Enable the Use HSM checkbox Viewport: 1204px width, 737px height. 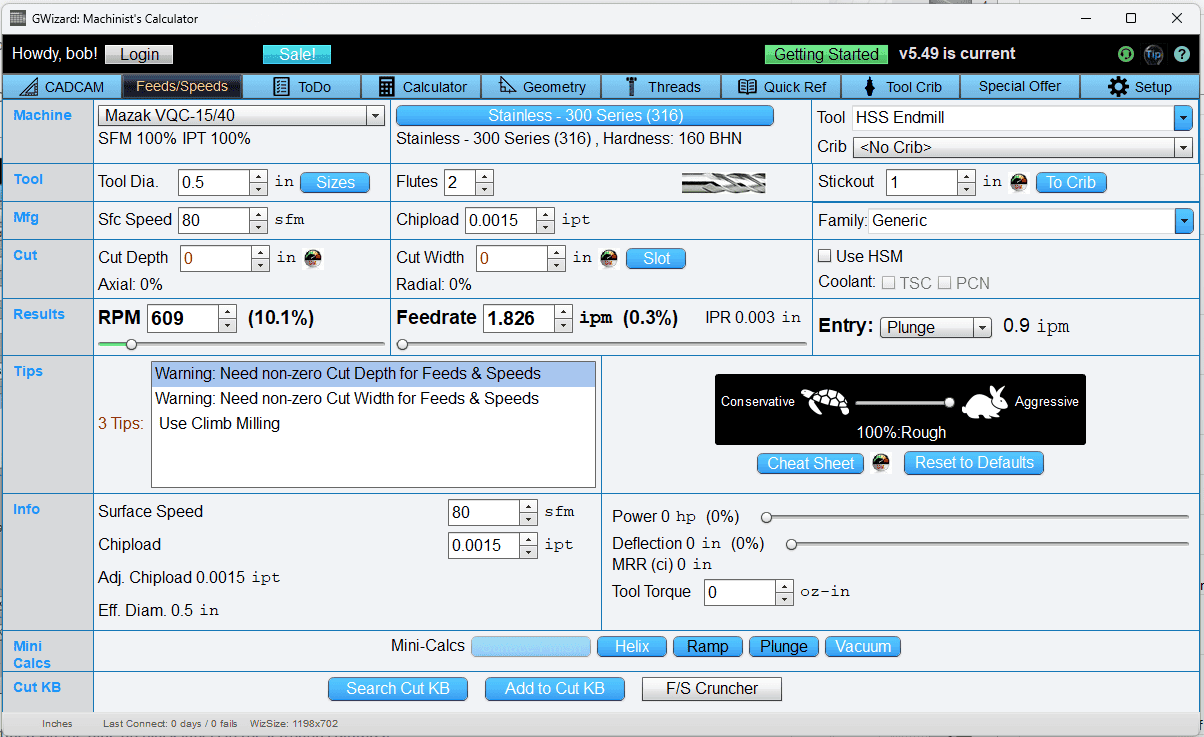[x=824, y=256]
